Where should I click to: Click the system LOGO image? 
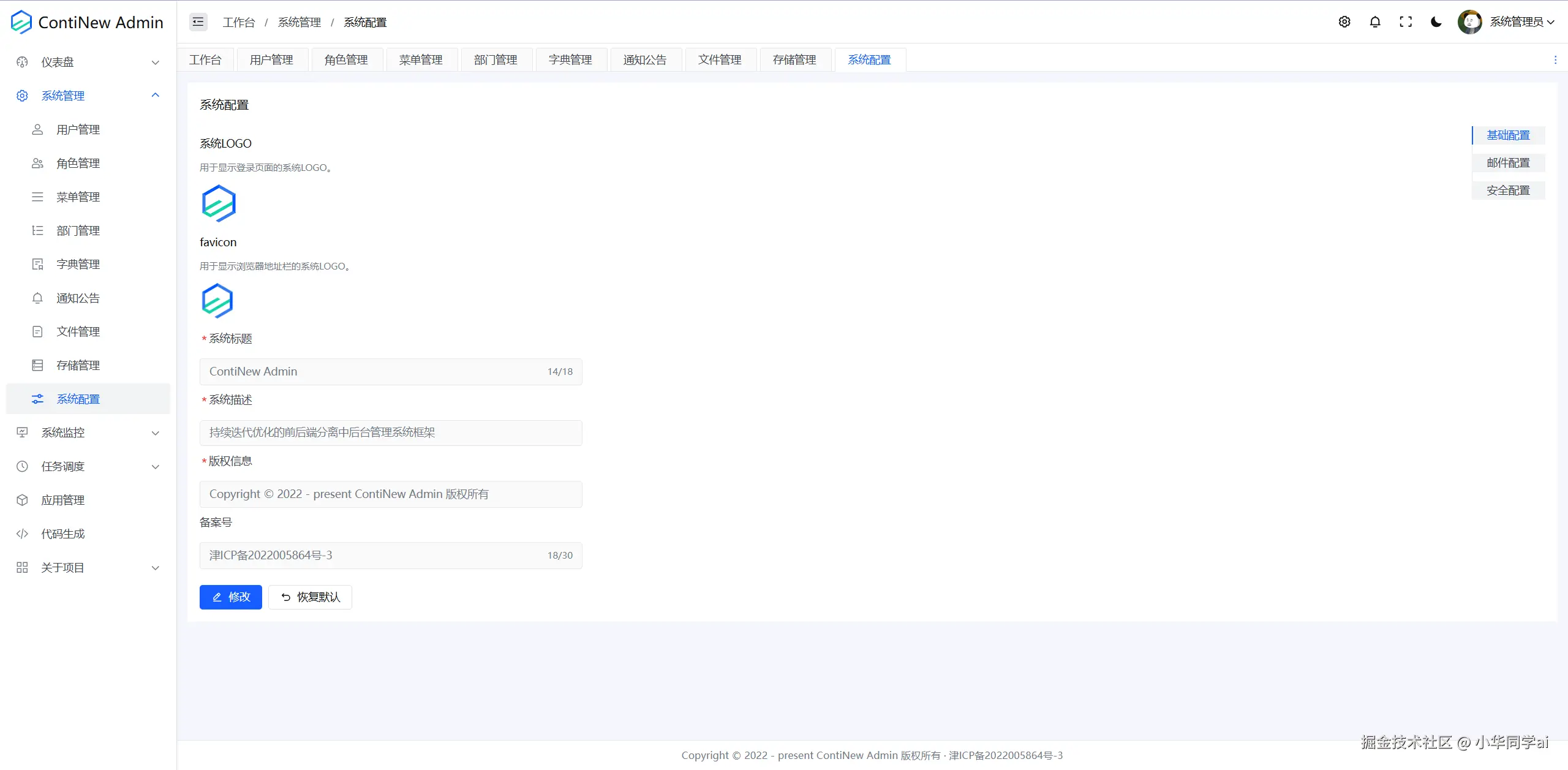click(x=219, y=203)
